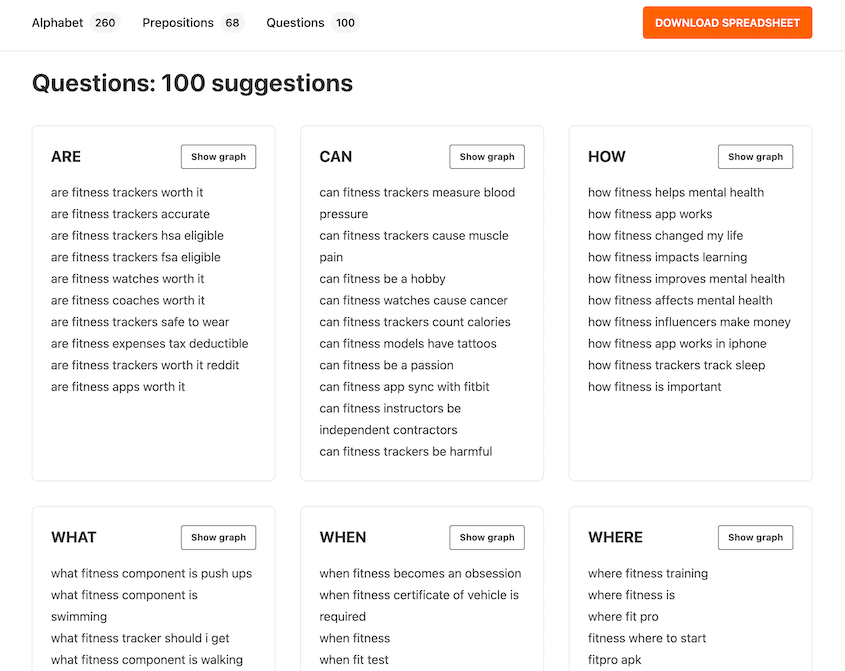Click 'are fitness trackers worth it' suggestion
The width and height of the screenshot is (845, 671).
[127, 192]
